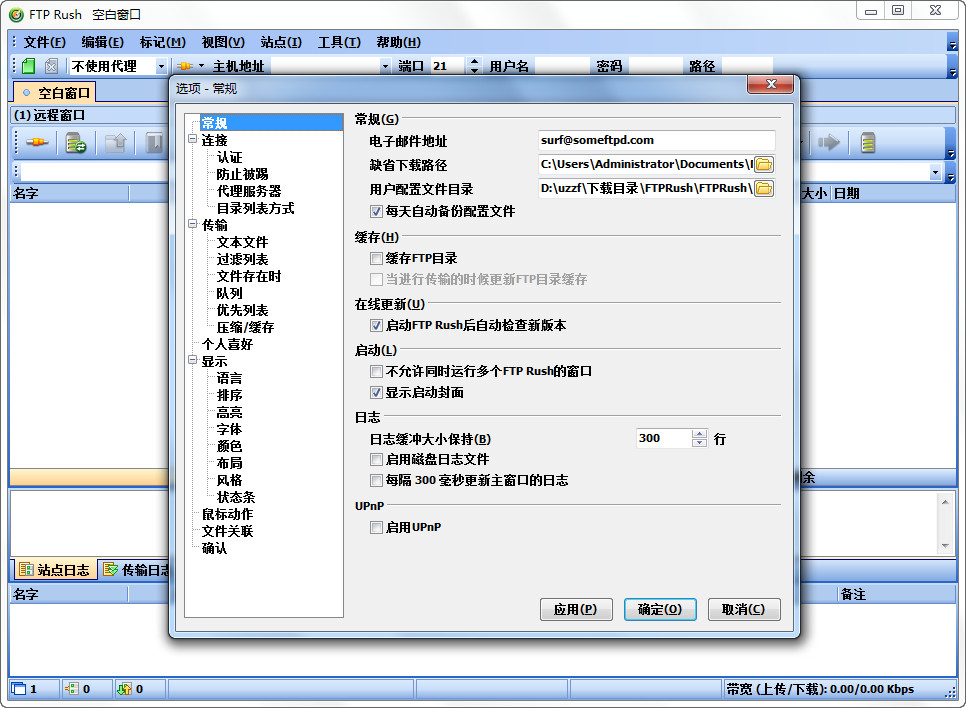This screenshot has width=966, height=708.
Task: Select 防止被踢 in options tree
Action: tap(242, 174)
